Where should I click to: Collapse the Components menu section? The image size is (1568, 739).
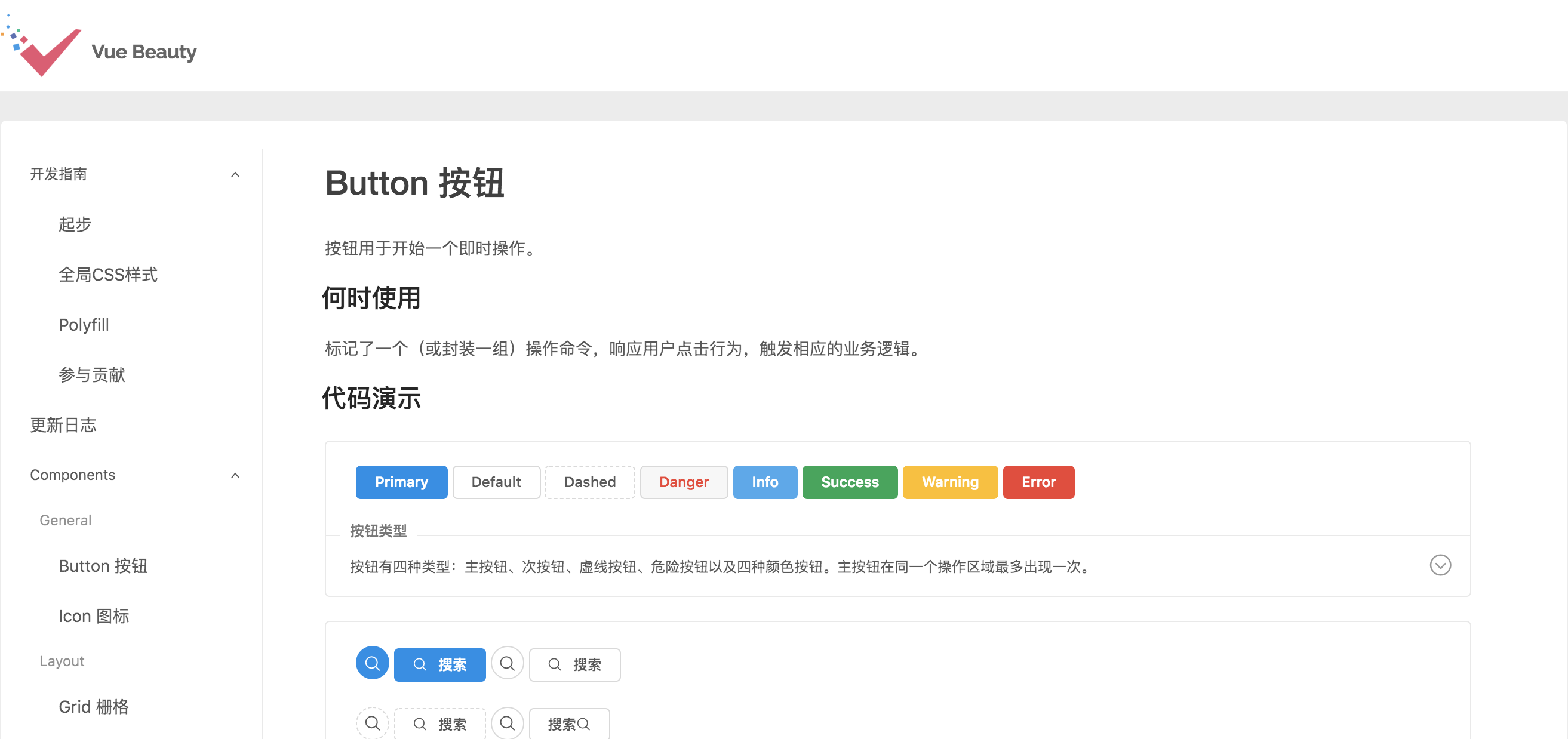click(235, 475)
